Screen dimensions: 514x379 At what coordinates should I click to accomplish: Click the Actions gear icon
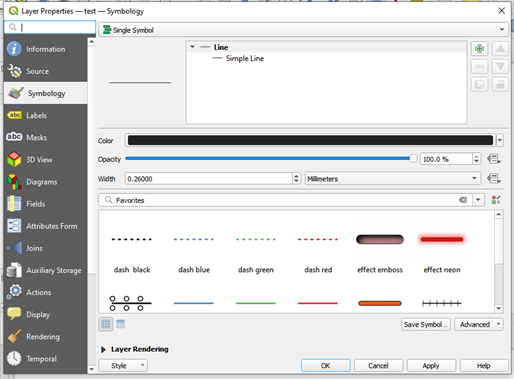[x=14, y=292]
